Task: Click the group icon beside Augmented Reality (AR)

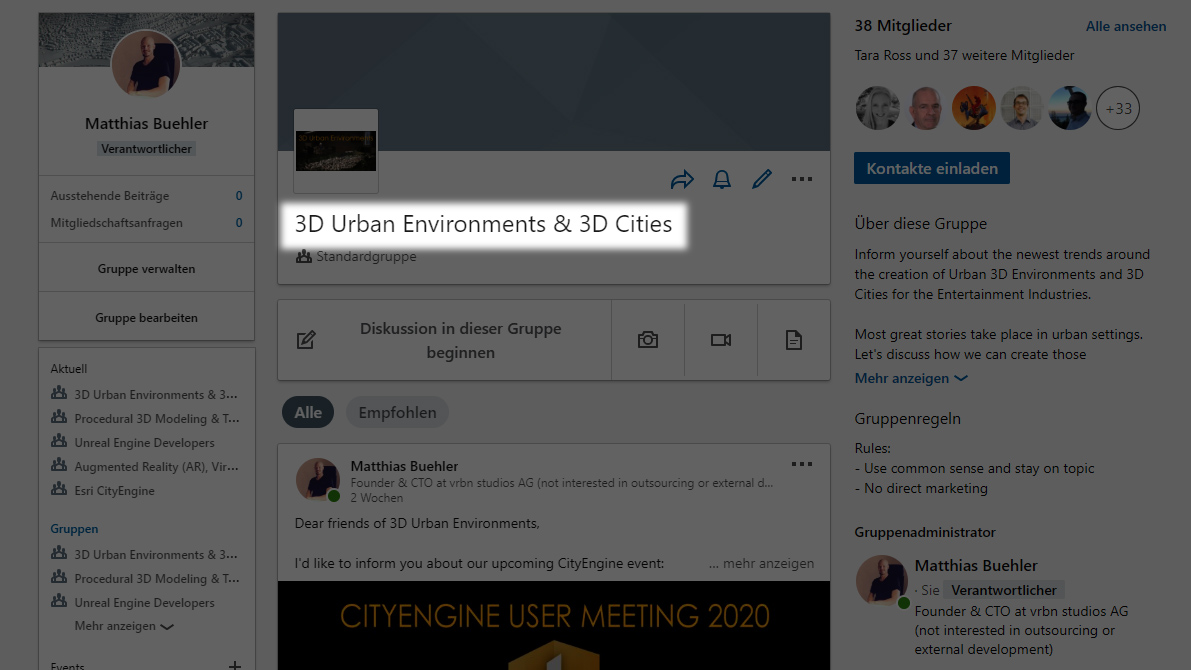Action: (59, 464)
